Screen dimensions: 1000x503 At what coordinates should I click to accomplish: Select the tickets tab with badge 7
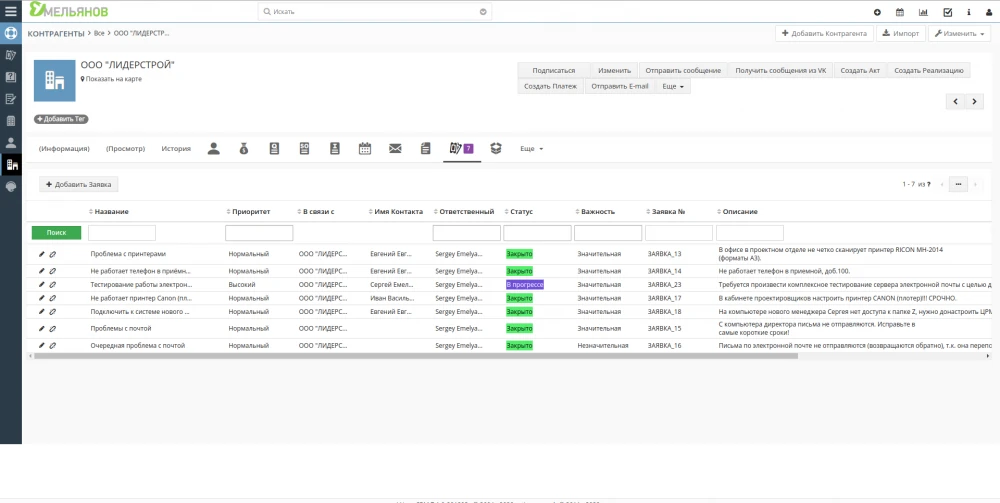click(x=462, y=149)
